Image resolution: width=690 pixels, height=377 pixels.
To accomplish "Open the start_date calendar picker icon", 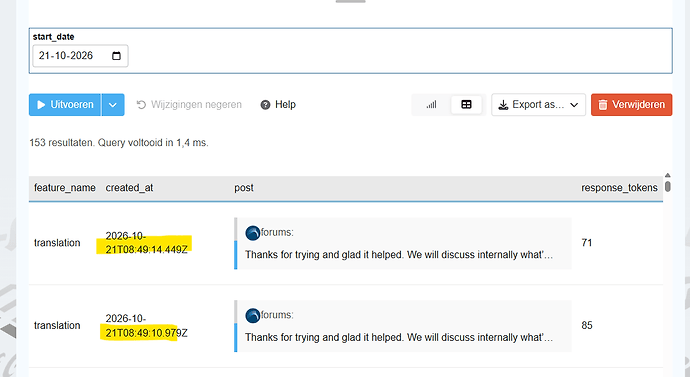I will click(116, 56).
